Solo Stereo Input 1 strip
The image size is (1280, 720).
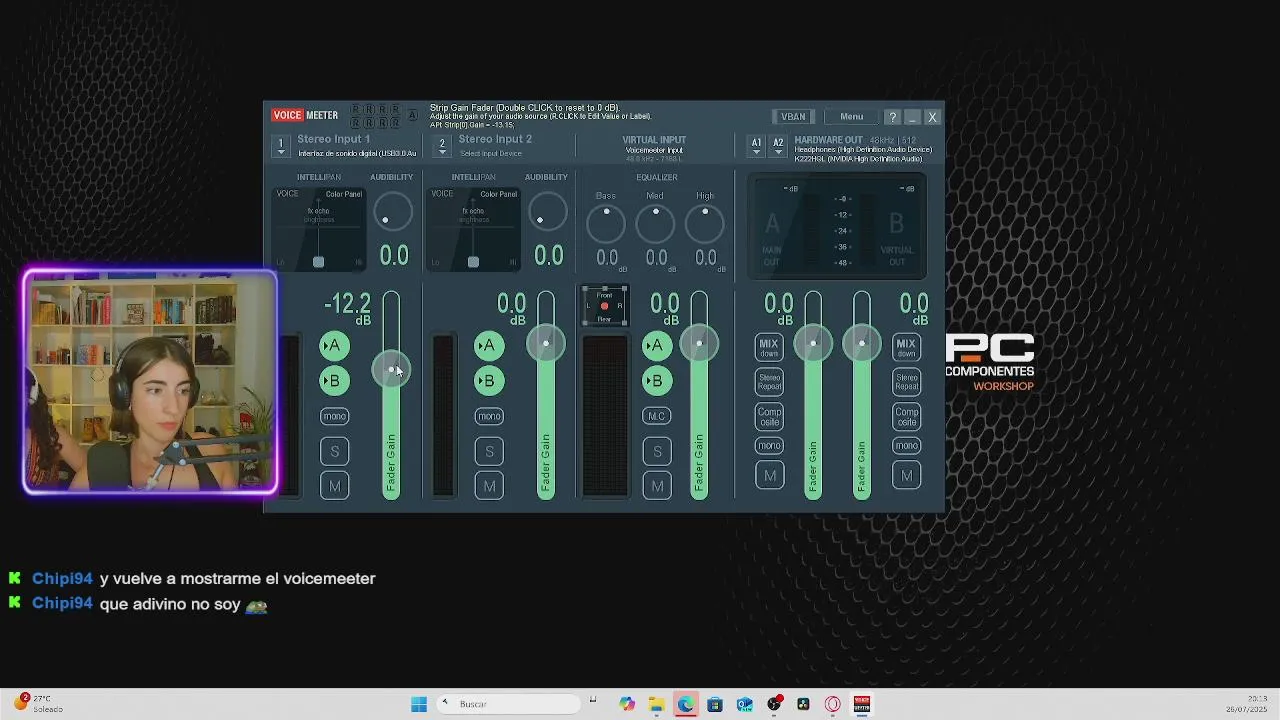pos(334,451)
